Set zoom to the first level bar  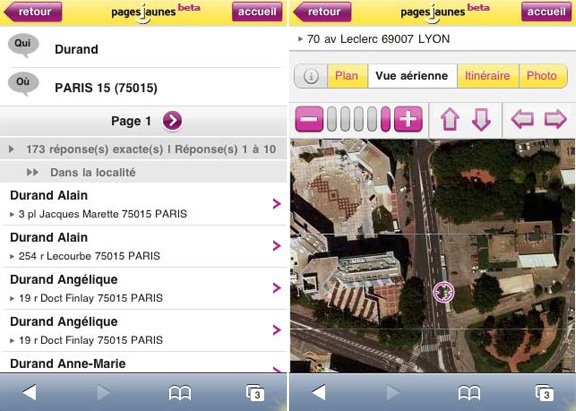pyautogui.click(x=332, y=119)
